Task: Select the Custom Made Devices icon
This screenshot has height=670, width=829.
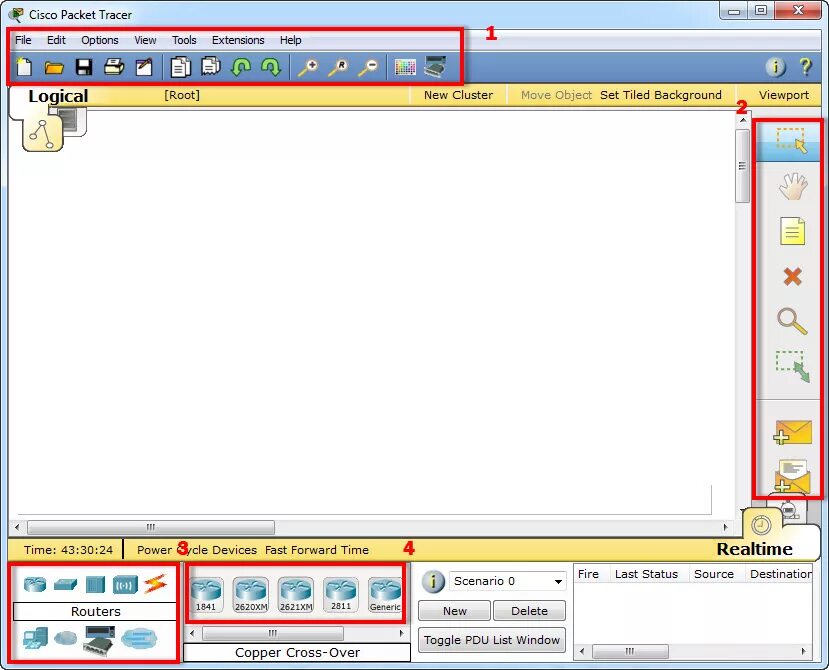Action: click(x=99, y=639)
